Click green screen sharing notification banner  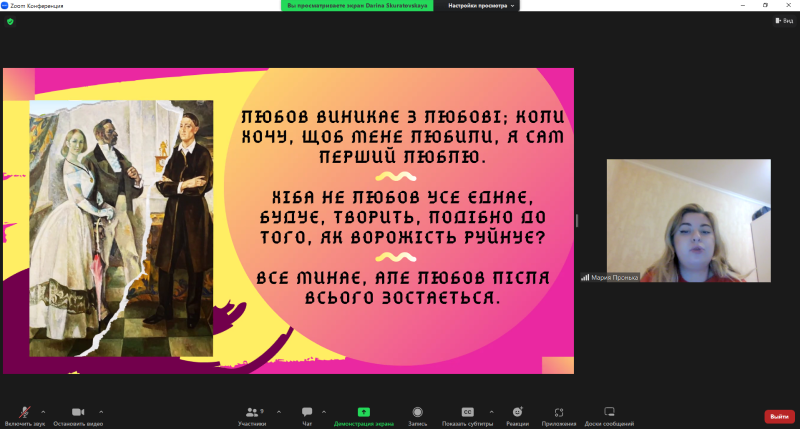(x=357, y=6)
